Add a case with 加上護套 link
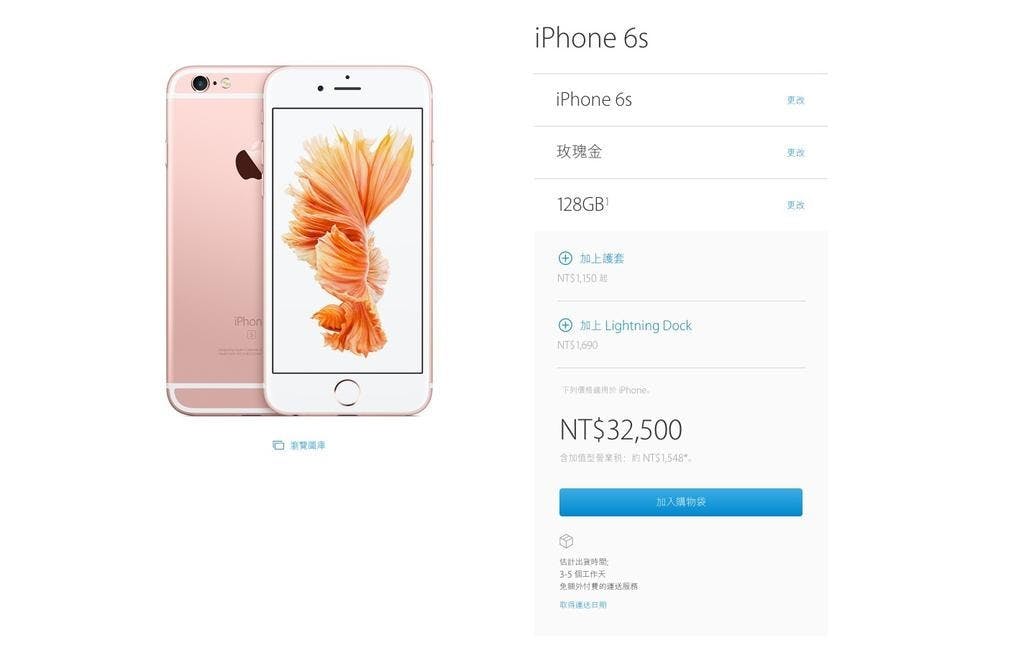The width and height of the screenshot is (1024, 648). pyautogui.click(x=602, y=258)
